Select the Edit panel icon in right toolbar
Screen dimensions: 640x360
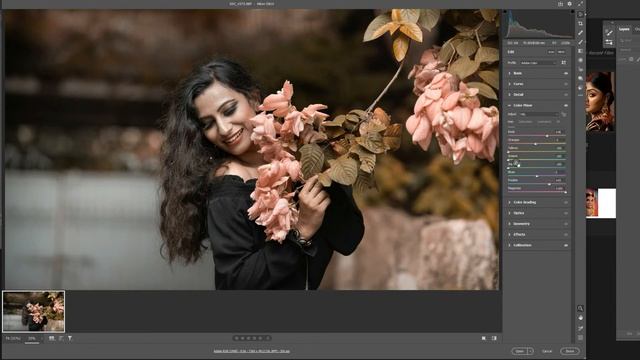coord(580,14)
